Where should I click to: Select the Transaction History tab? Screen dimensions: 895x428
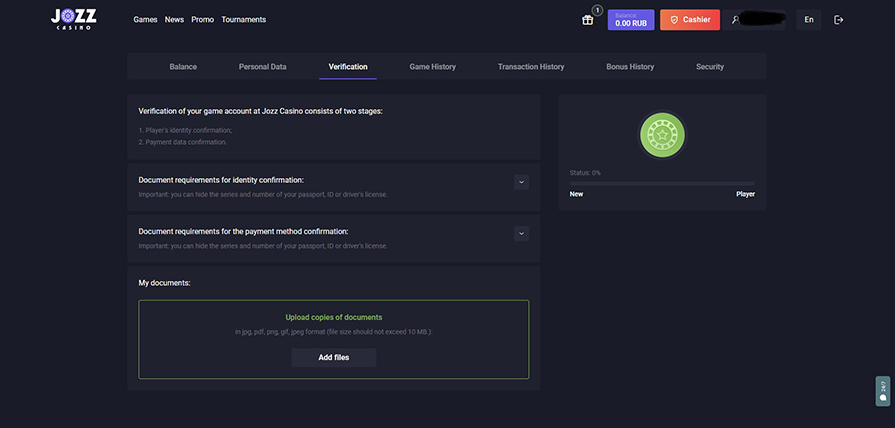[x=531, y=67]
